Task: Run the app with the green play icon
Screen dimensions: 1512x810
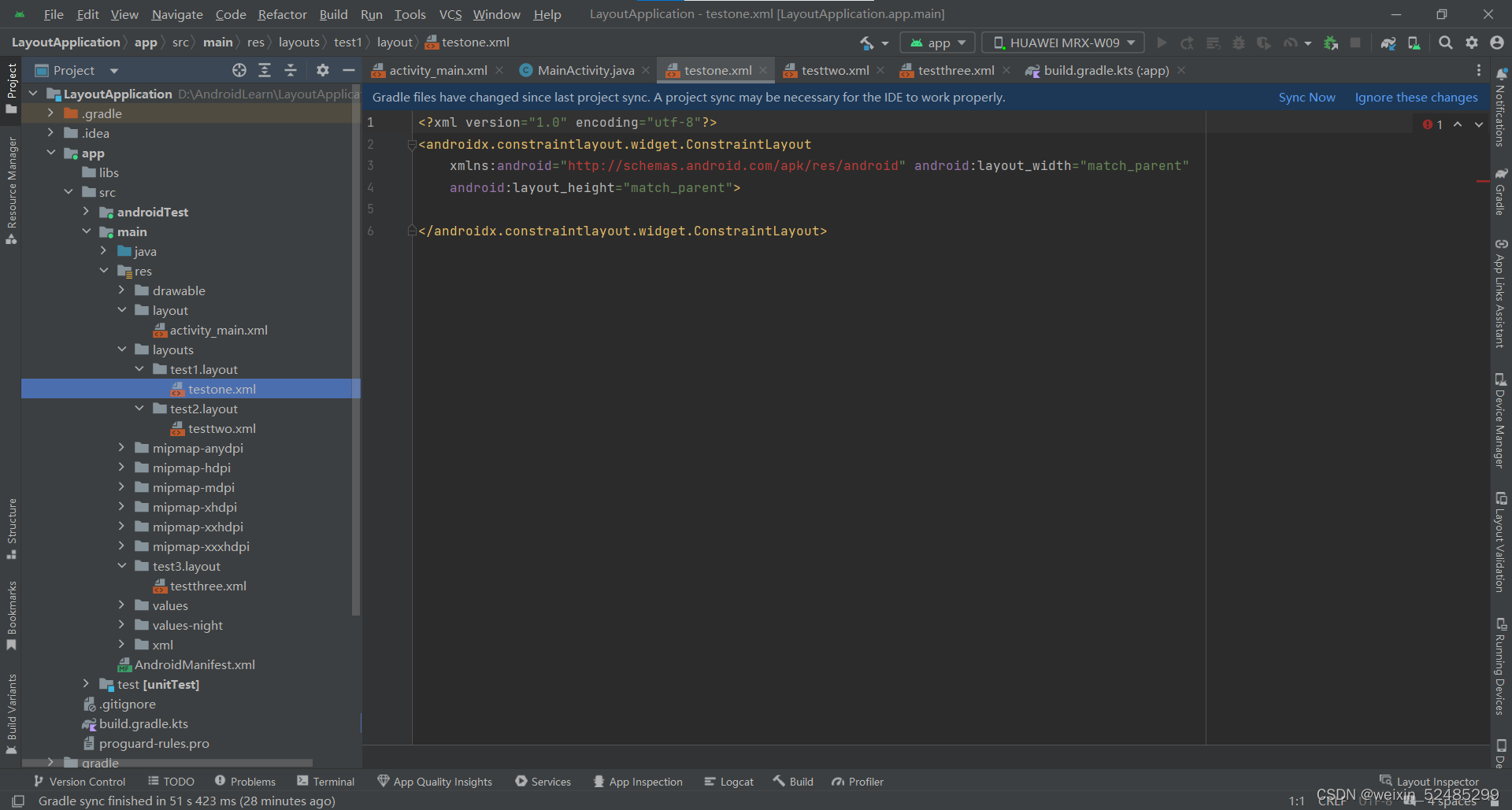Action: [1162, 43]
